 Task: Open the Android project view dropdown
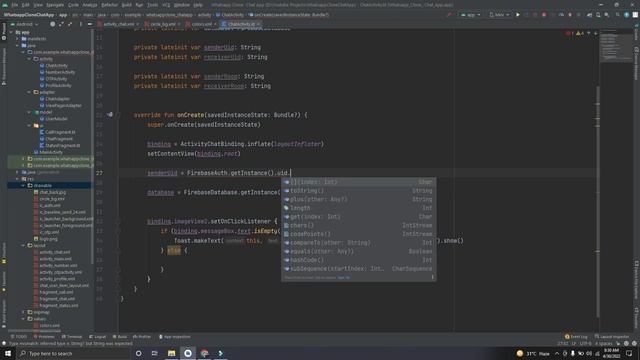pos(24,24)
